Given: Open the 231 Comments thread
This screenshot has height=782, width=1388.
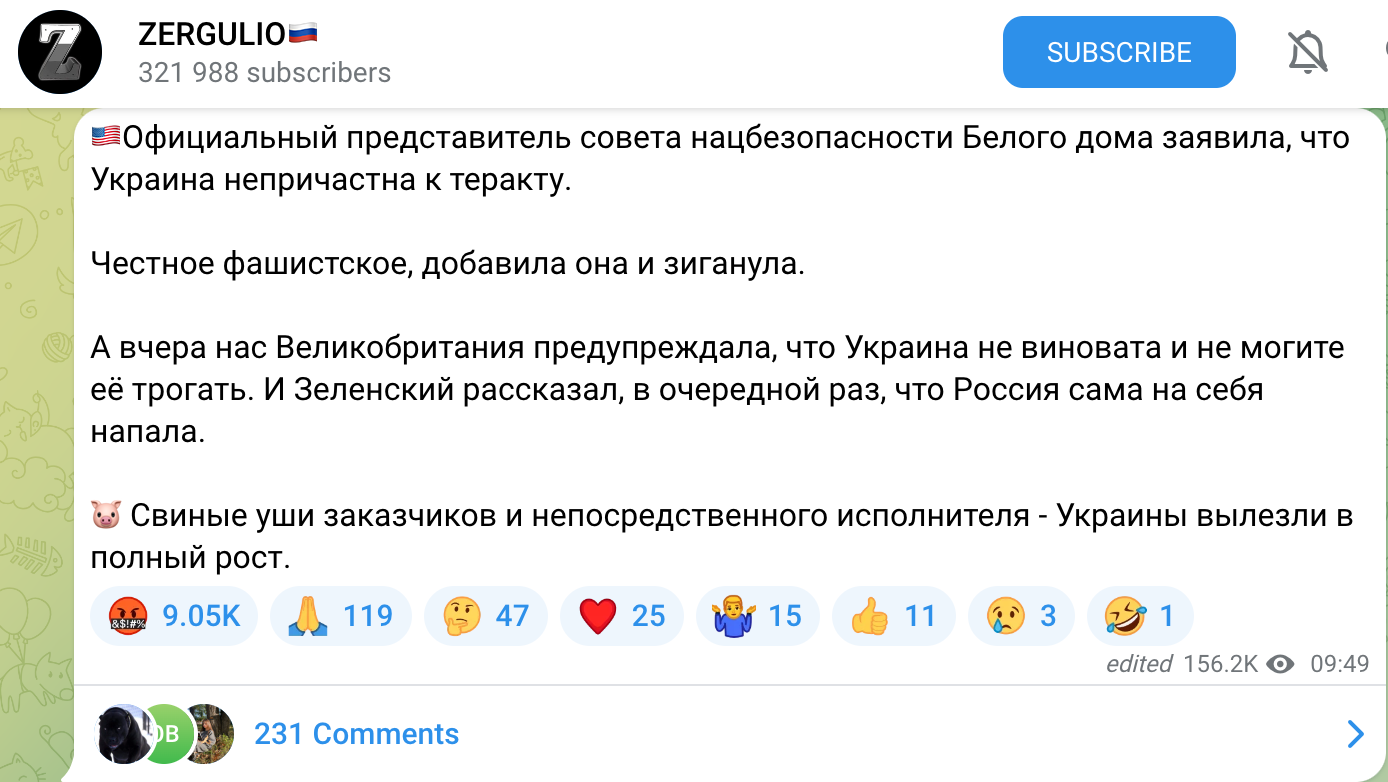Looking at the screenshot, I should [356, 734].
